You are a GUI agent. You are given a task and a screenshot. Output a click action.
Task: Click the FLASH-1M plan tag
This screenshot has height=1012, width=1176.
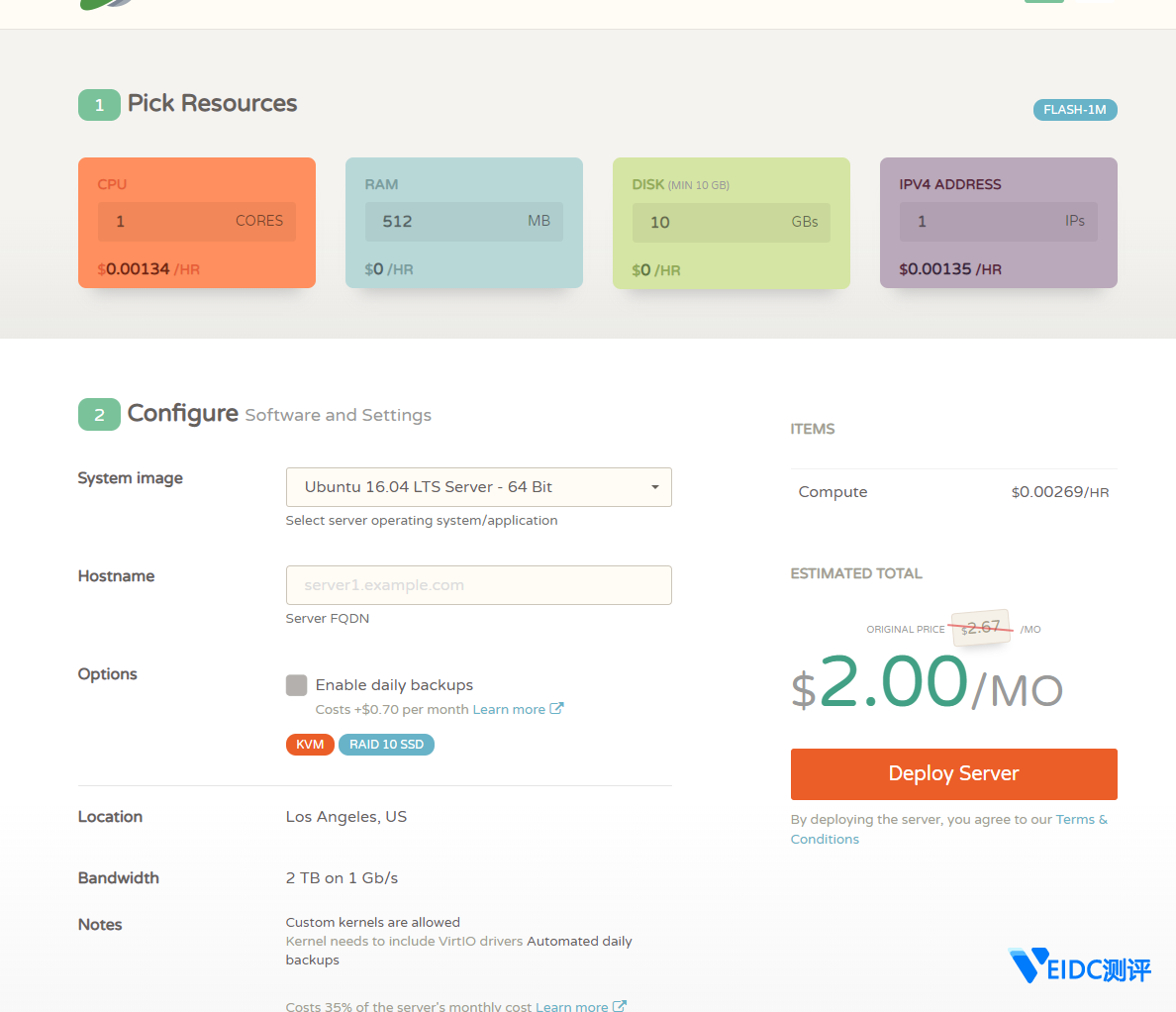click(1074, 110)
